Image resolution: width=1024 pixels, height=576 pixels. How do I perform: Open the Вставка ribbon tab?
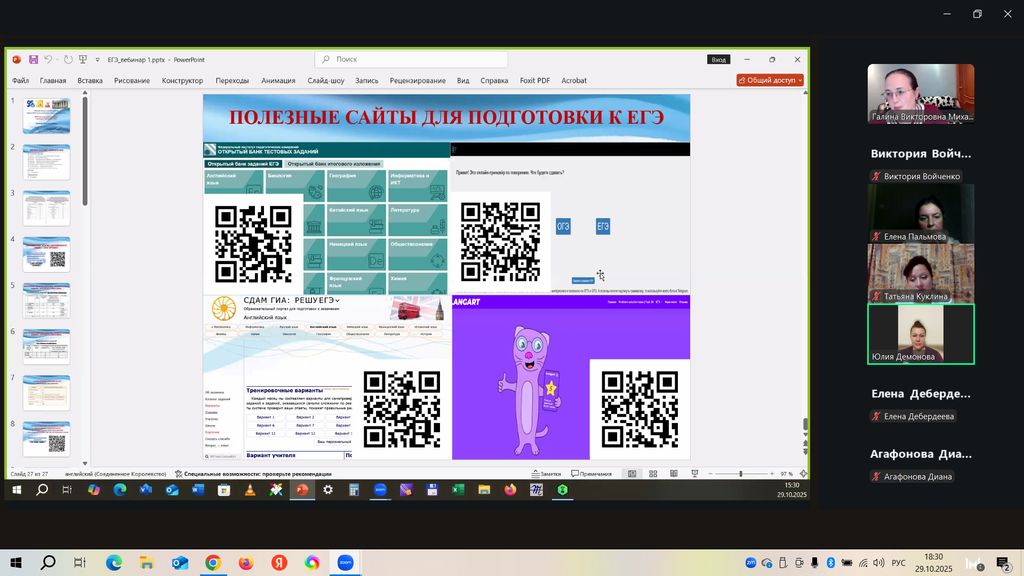click(90, 80)
